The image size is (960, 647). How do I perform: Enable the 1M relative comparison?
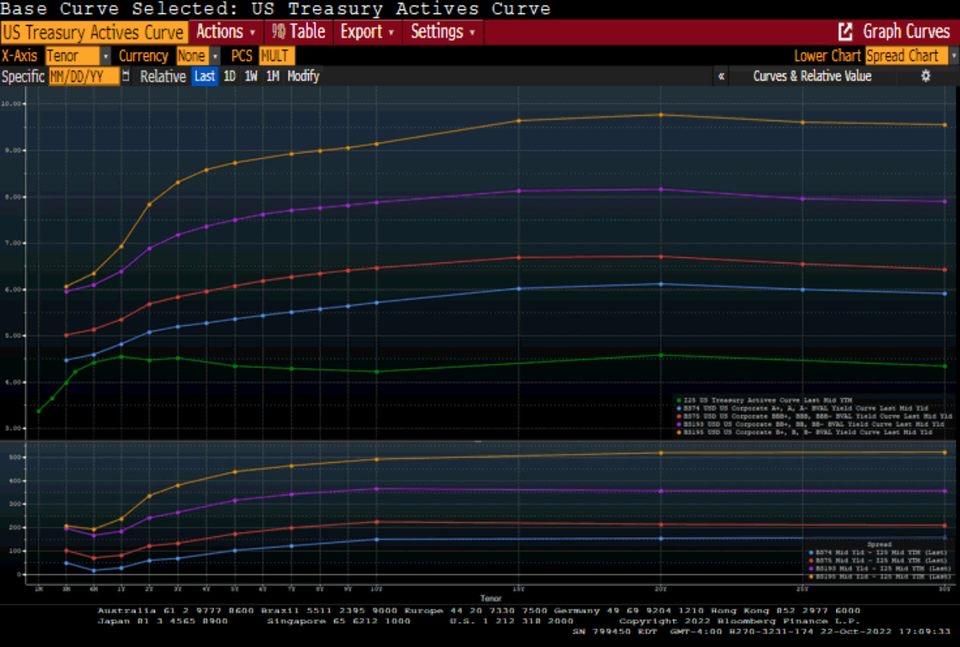271,75
